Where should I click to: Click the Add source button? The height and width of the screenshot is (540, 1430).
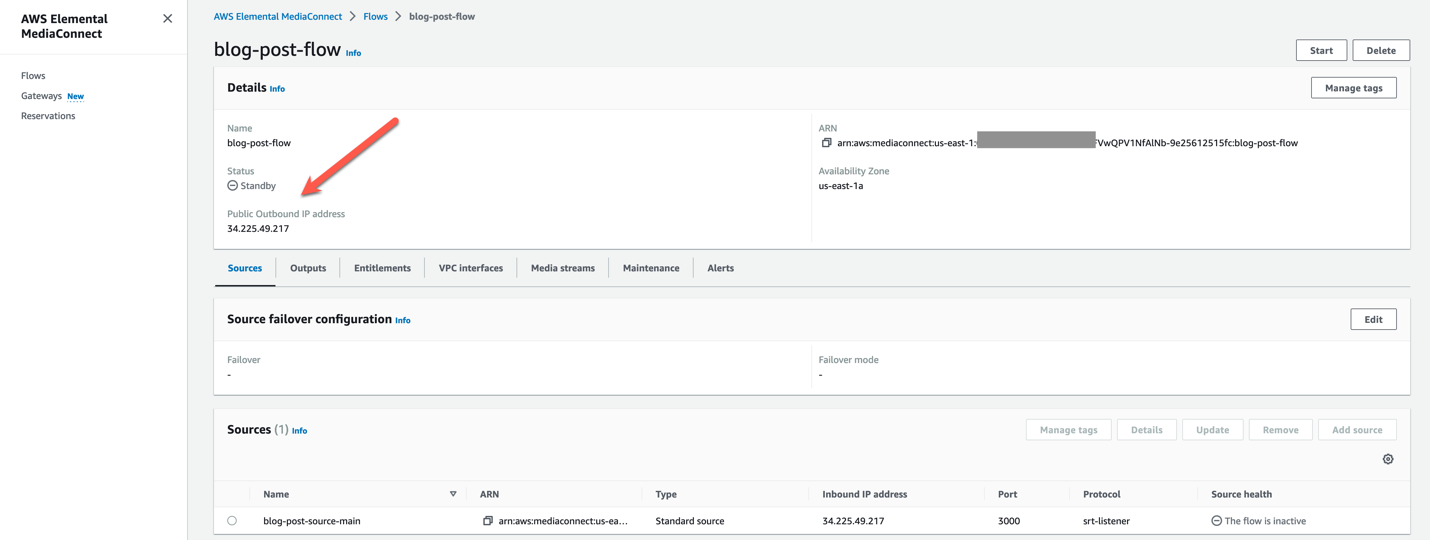pos(1357,430)
